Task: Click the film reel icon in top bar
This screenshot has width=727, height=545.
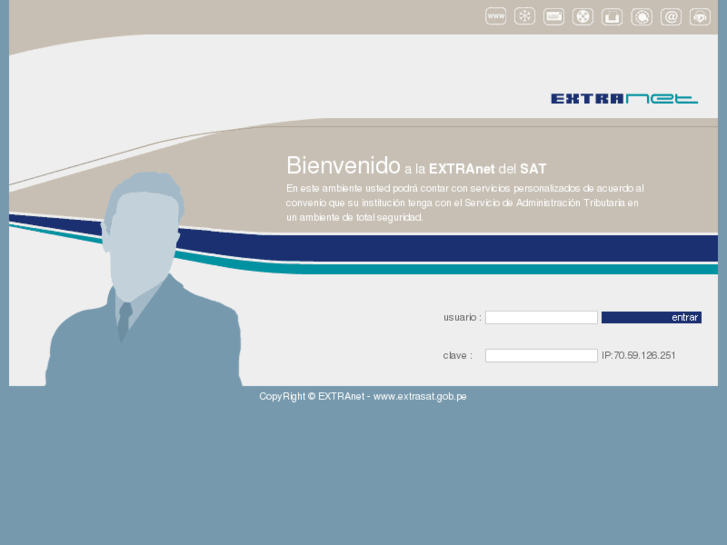Action: click(583, 17)
